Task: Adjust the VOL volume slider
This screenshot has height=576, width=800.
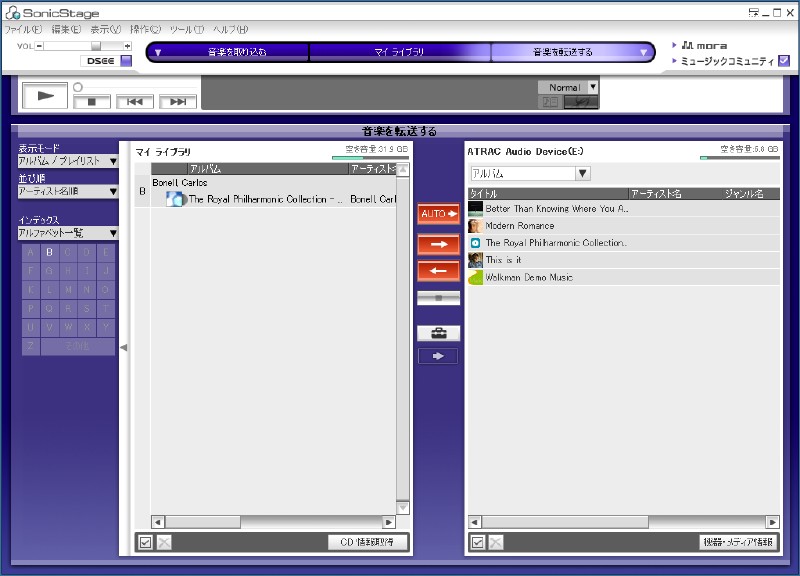Action: click(x=95, y=46)
